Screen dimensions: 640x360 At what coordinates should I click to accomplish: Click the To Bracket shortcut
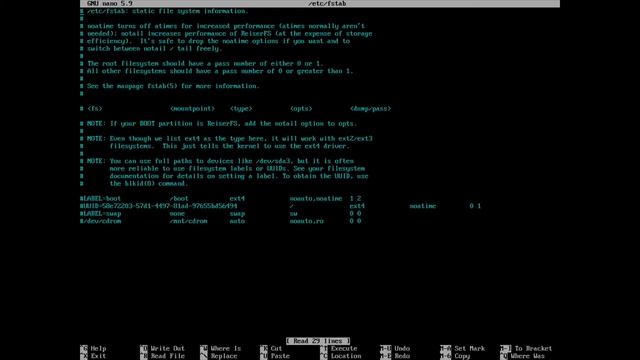pyautogui.click(x=526, y=349)
